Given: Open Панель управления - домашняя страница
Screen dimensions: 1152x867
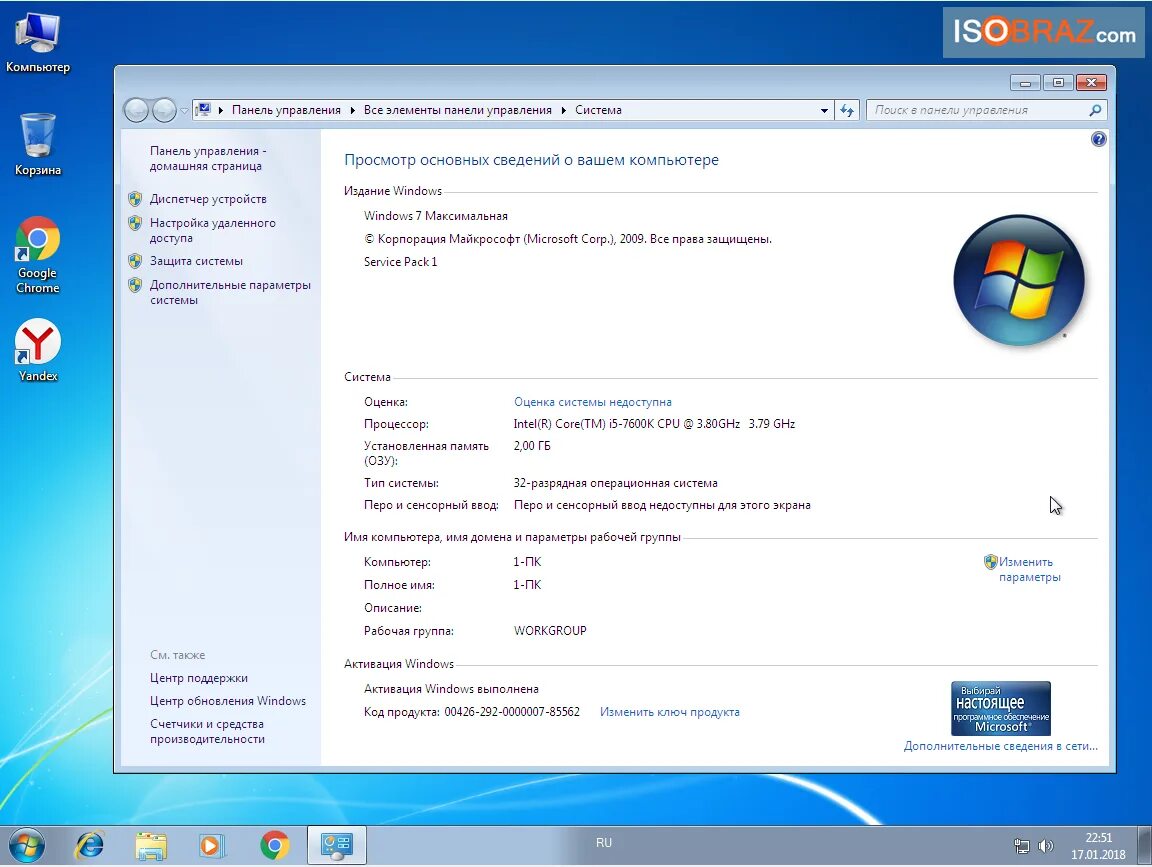Looking at the screenshot, I should click(x=208, y=158).
